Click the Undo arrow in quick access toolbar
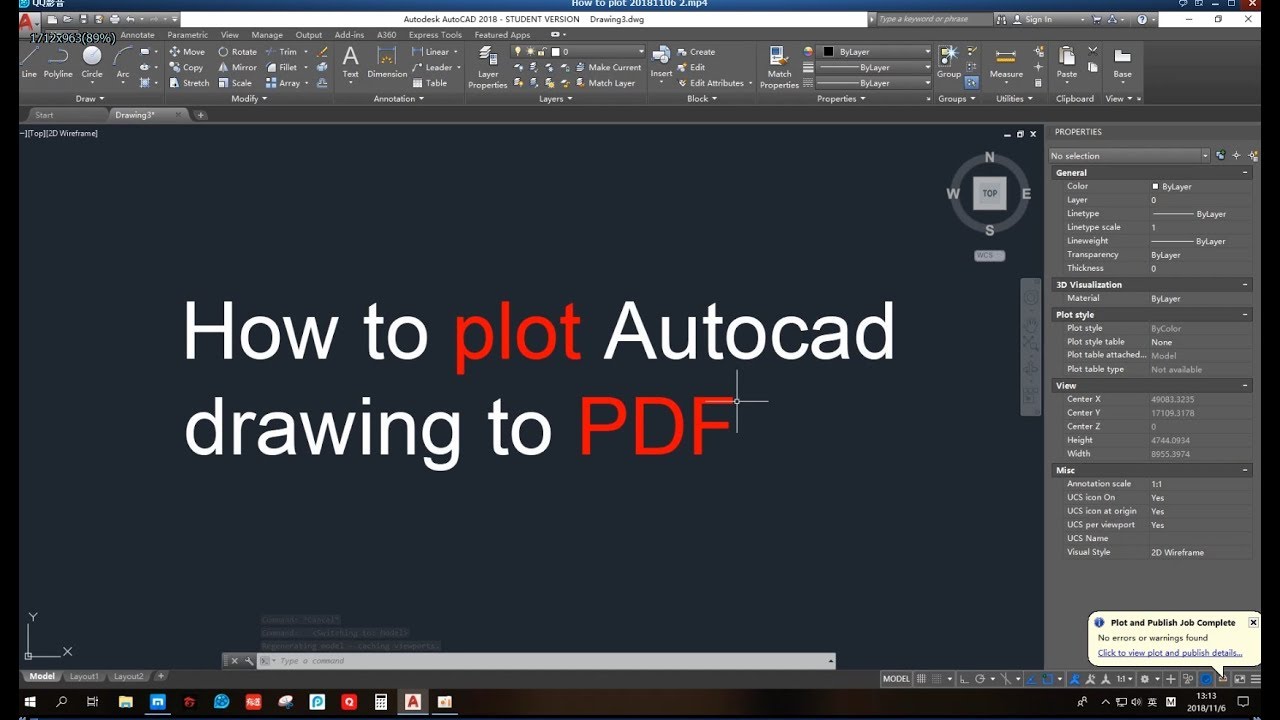The width and height of the screenshot is (1280, 720). click(x=130, y=19)
